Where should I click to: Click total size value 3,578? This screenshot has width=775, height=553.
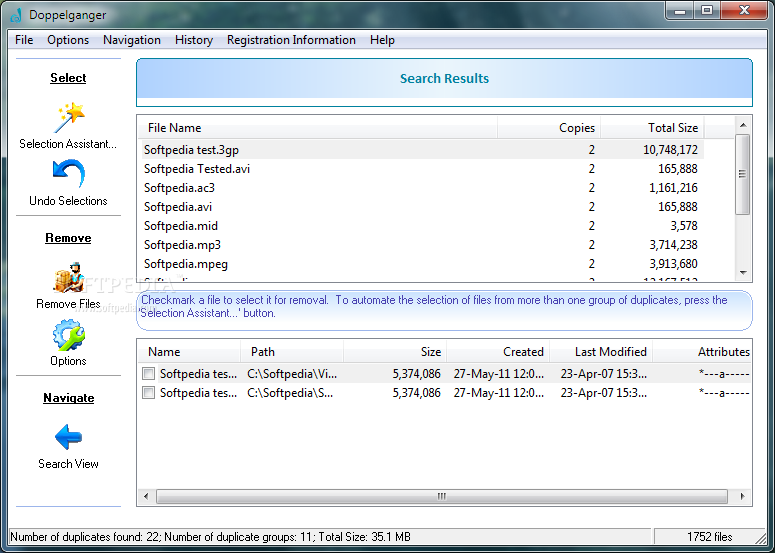pos(684,226)
